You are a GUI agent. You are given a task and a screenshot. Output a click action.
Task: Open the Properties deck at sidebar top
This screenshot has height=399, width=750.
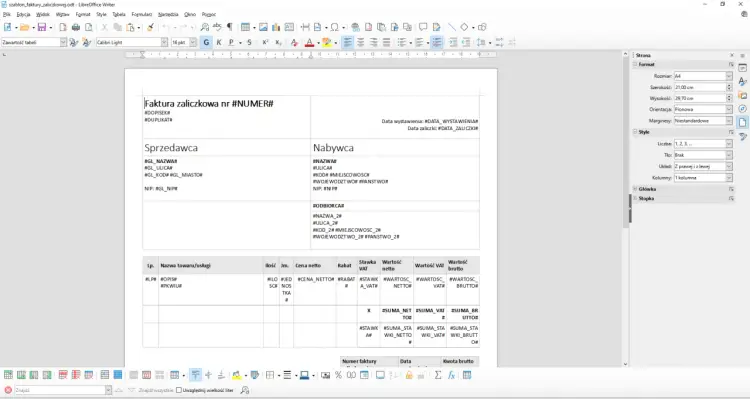tap(742, 68)
